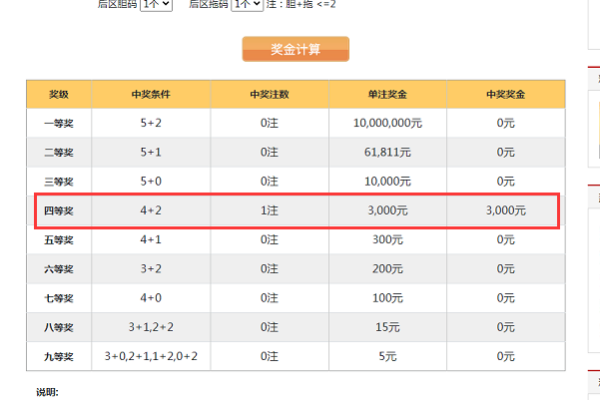The height and width of the screenshot is (400, 600).
Task: Open the 后区胆码 count dropdown
Action: coord(156,5)
